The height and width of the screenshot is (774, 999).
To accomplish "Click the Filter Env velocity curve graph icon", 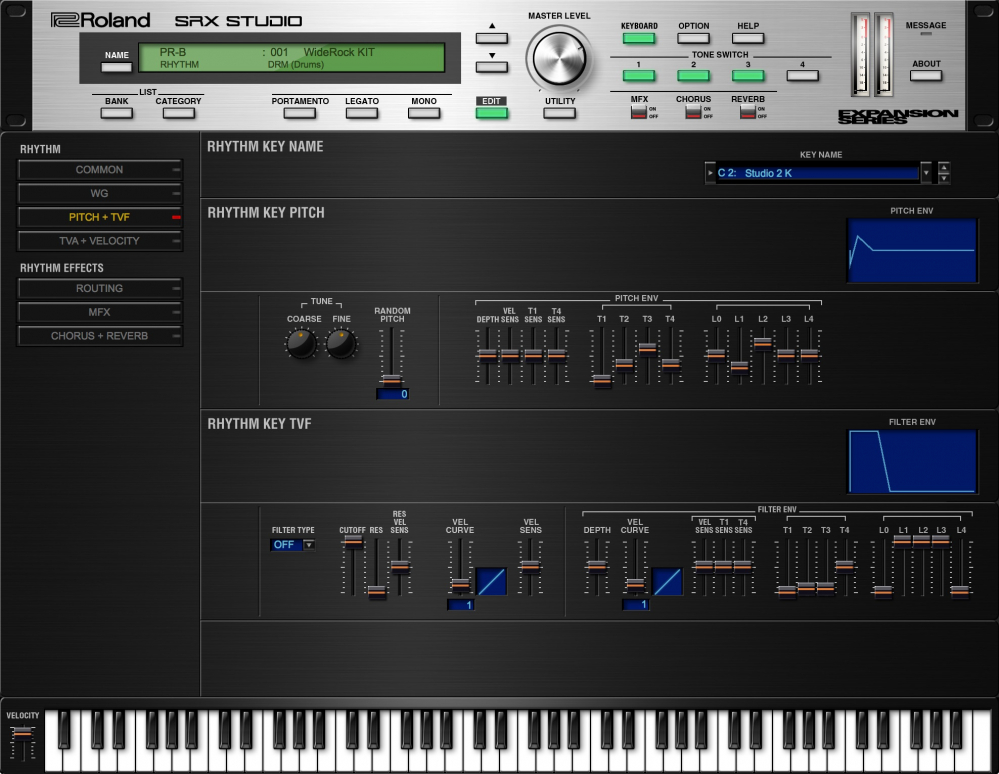I will [x=667, y=582].
